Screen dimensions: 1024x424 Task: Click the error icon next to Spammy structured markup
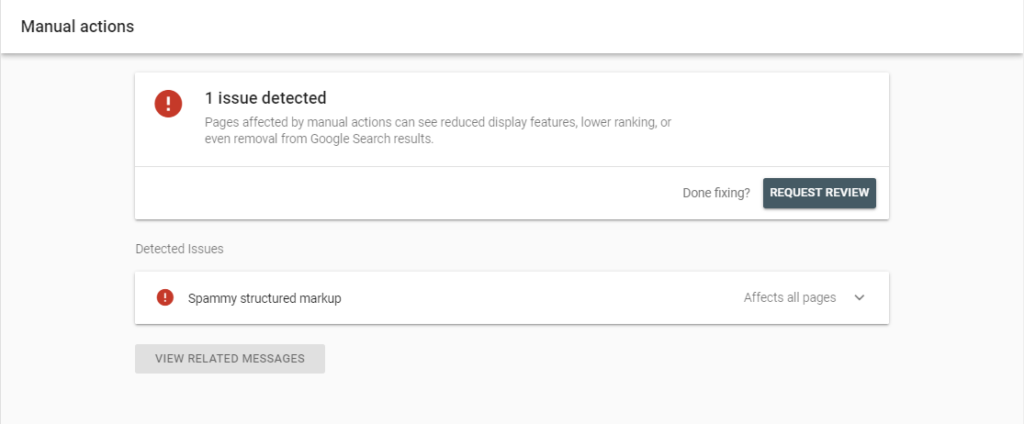[x=165, y=297]
